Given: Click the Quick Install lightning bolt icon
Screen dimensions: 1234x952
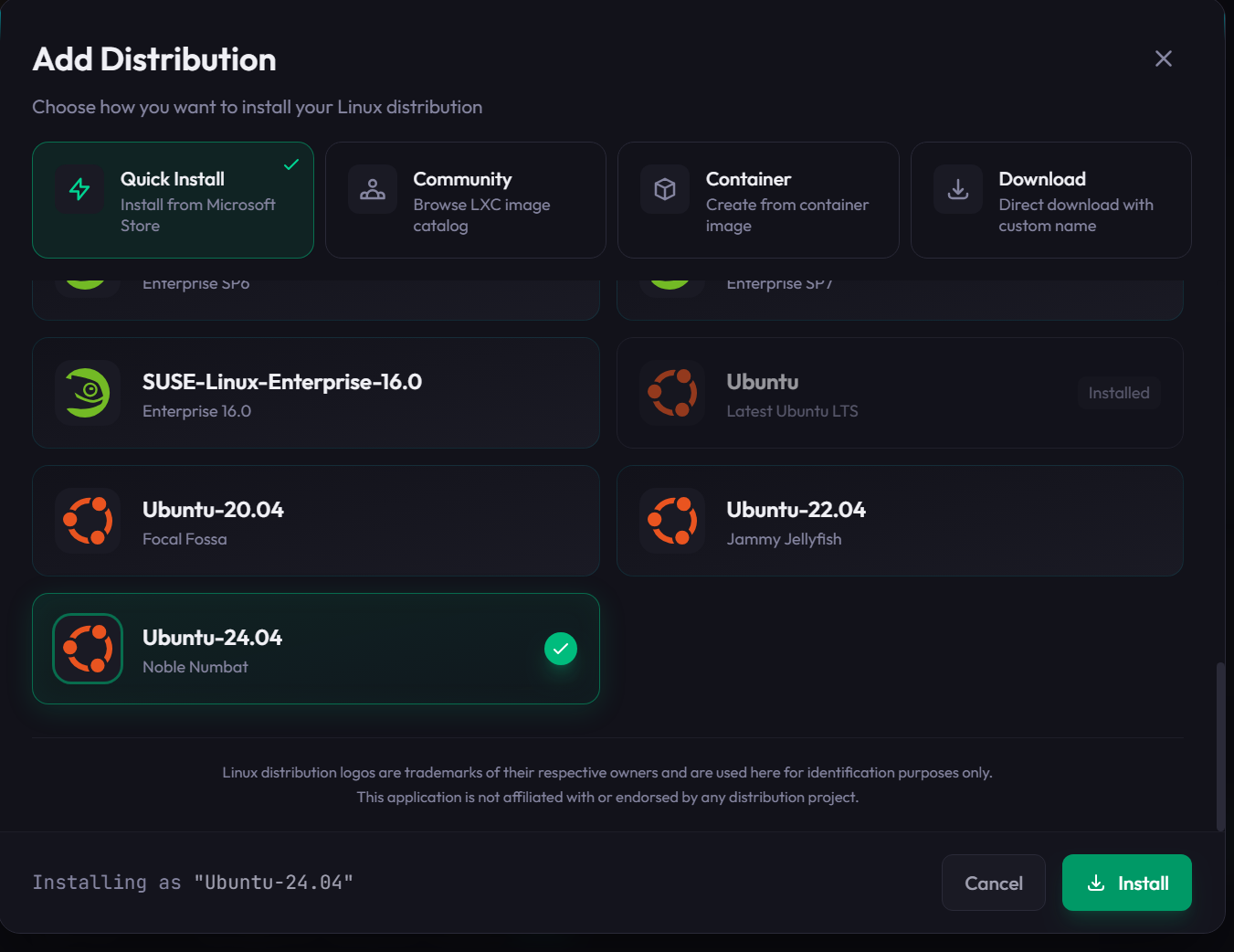Looking at the screenshot, I should click(x=79, y=189).
